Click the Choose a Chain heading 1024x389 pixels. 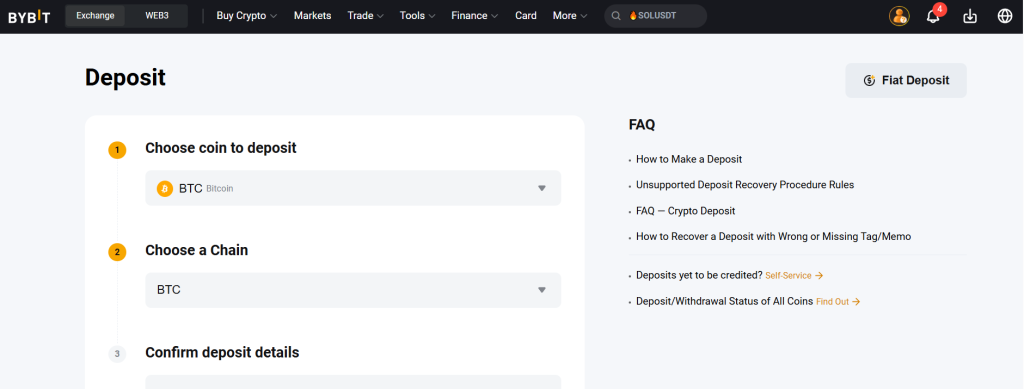(x=197, y=250)
